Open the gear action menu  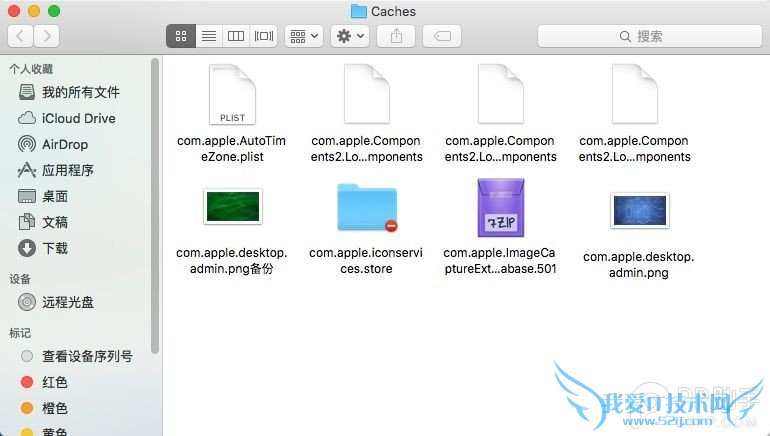[350, 36]
